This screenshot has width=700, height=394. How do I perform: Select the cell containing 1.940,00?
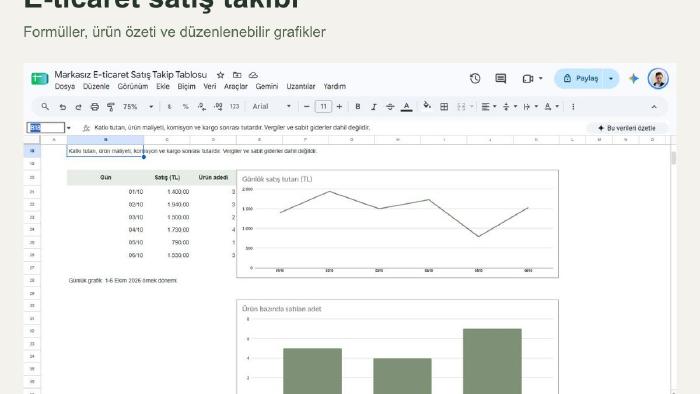[x=167, y=204]
